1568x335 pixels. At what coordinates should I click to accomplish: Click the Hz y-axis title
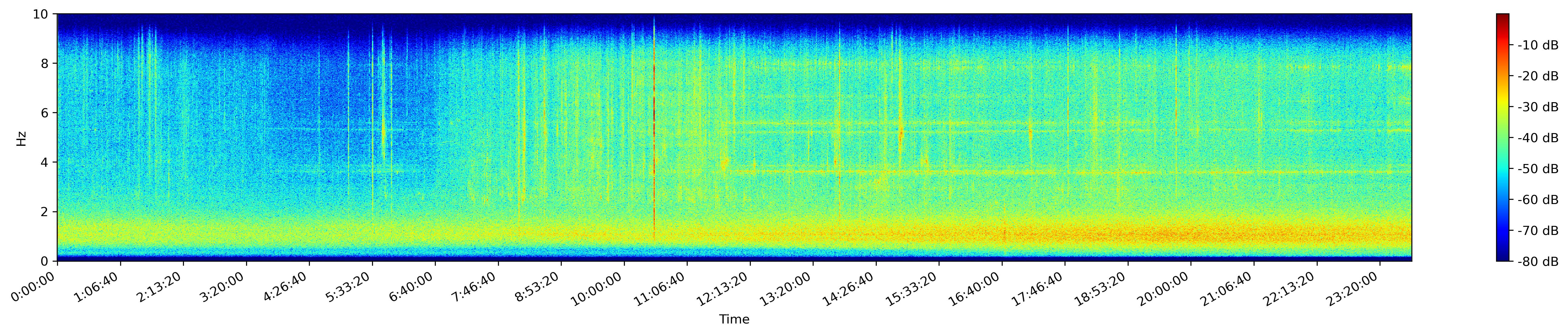22,138
